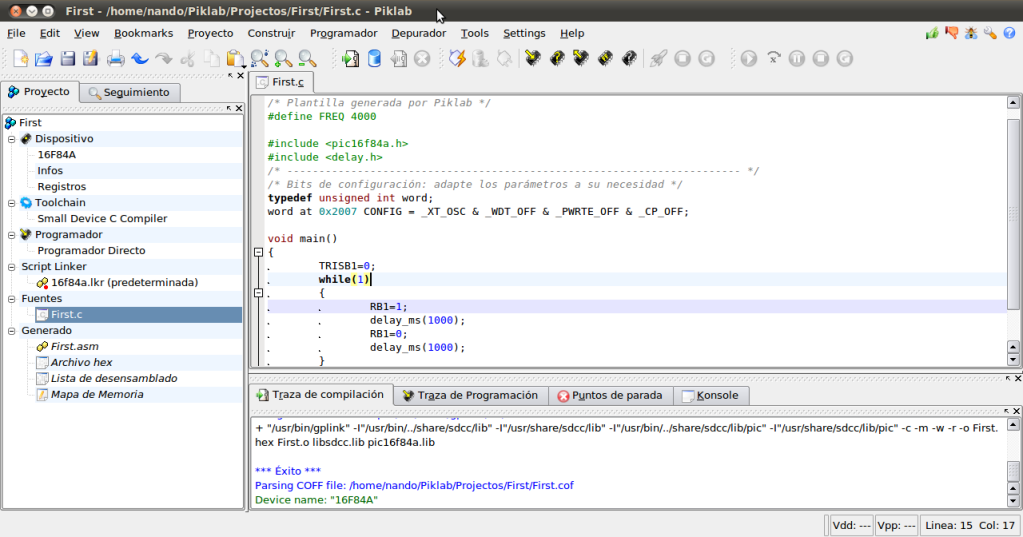1023x537 pixels.
Task: Click the Erase chip icon marked E
Action: [x=605, y=59]
